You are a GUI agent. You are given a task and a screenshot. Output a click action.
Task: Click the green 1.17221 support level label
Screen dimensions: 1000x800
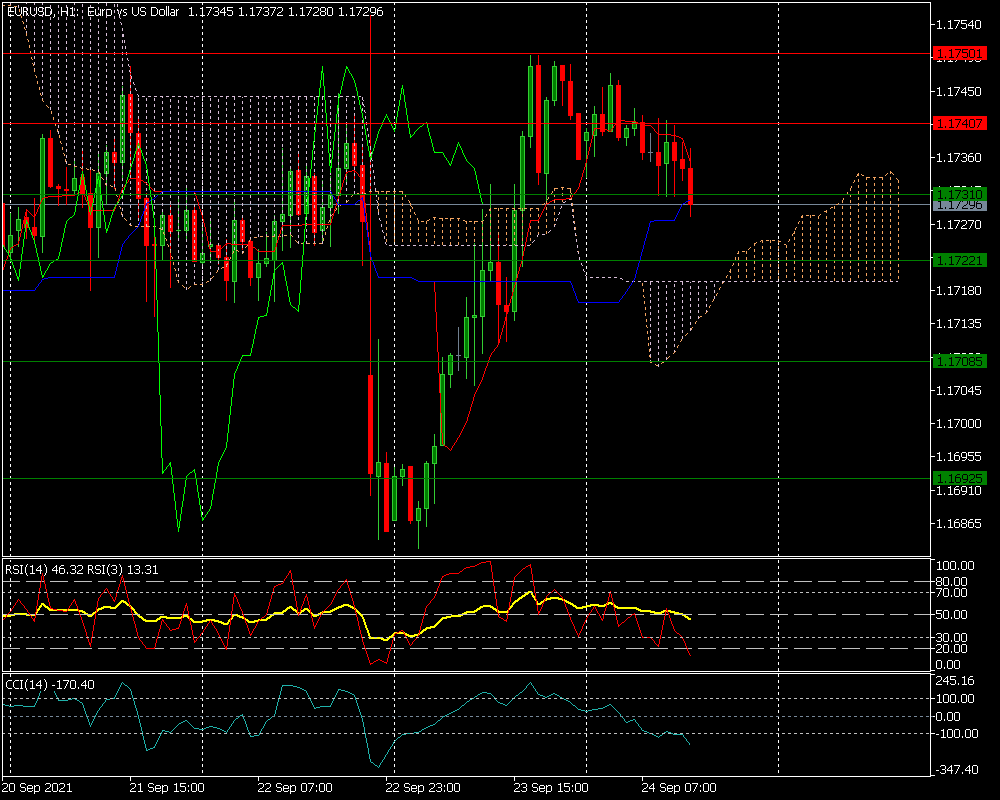click(959, 260)
